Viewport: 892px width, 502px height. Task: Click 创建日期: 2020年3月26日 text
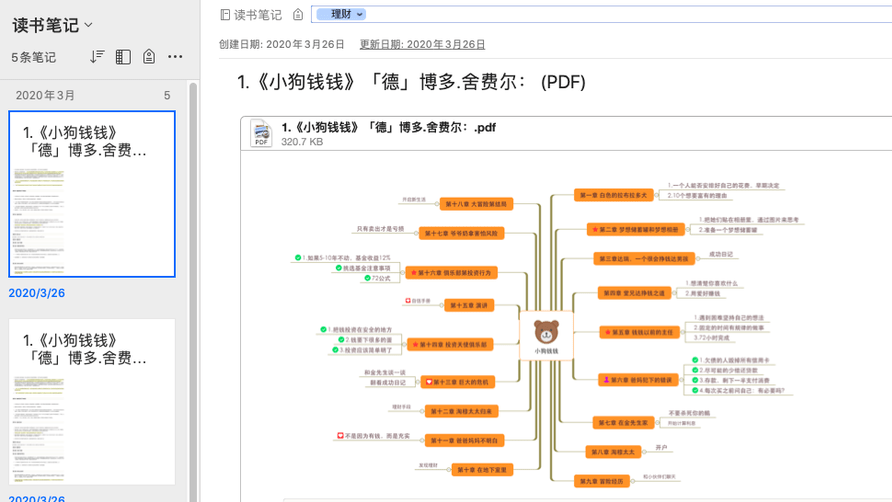click(282, 44)
